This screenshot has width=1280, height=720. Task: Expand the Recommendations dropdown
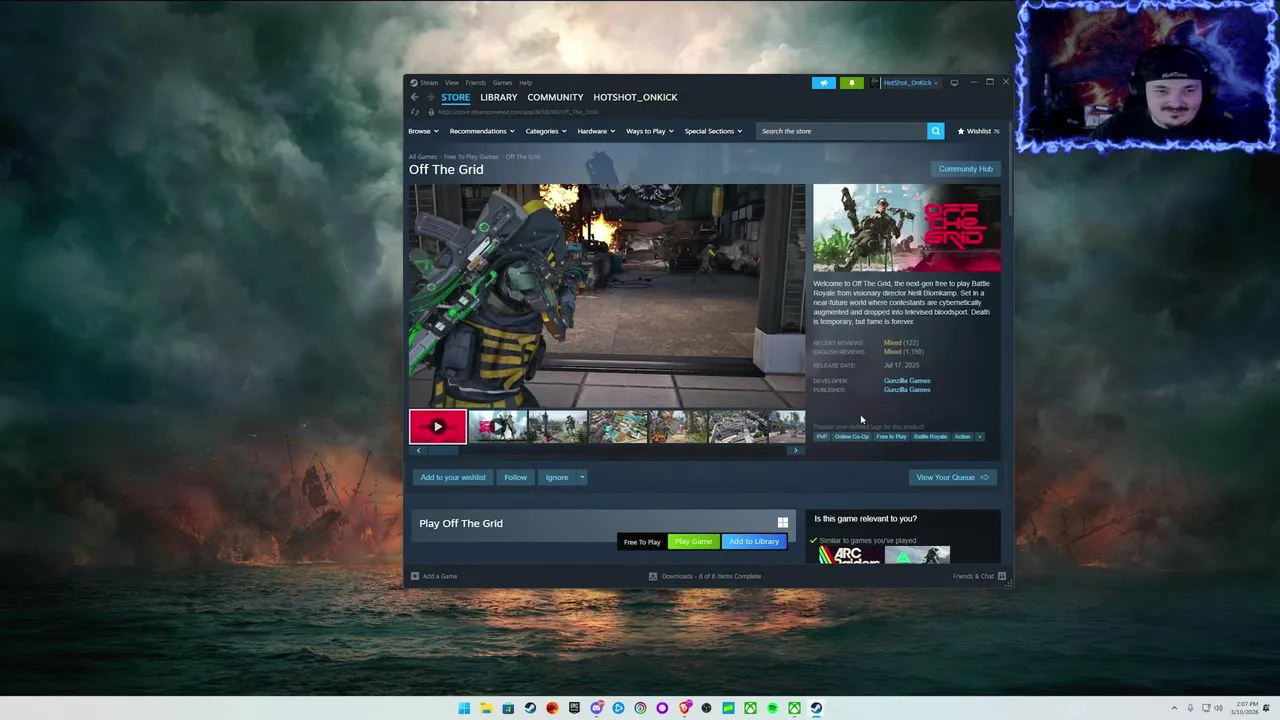tap(482, 131)
